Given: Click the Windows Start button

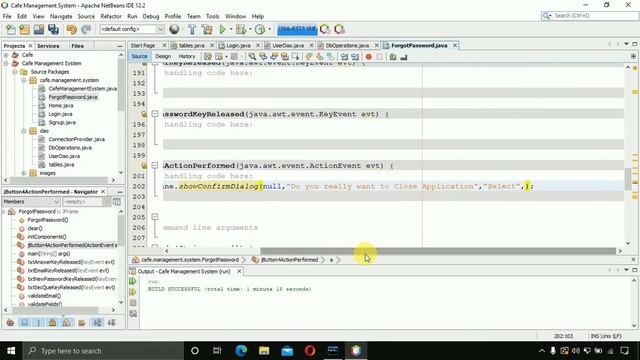Looking at the screenshot, I should click(x=11, y=351).
